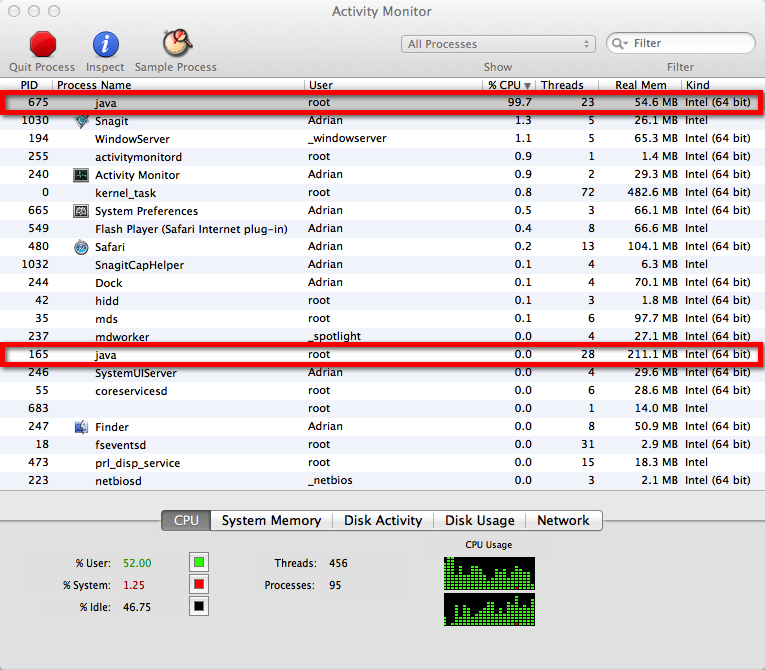Image resolution: width=765 pixels, height=670 pixels.
Task: Select the Dock process row
Action: click(x=382, y=283)
